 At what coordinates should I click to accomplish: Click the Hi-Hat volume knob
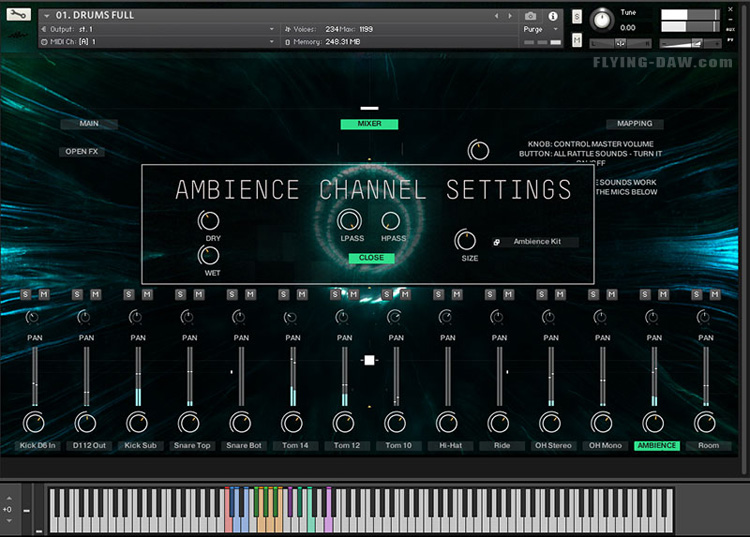447,423
